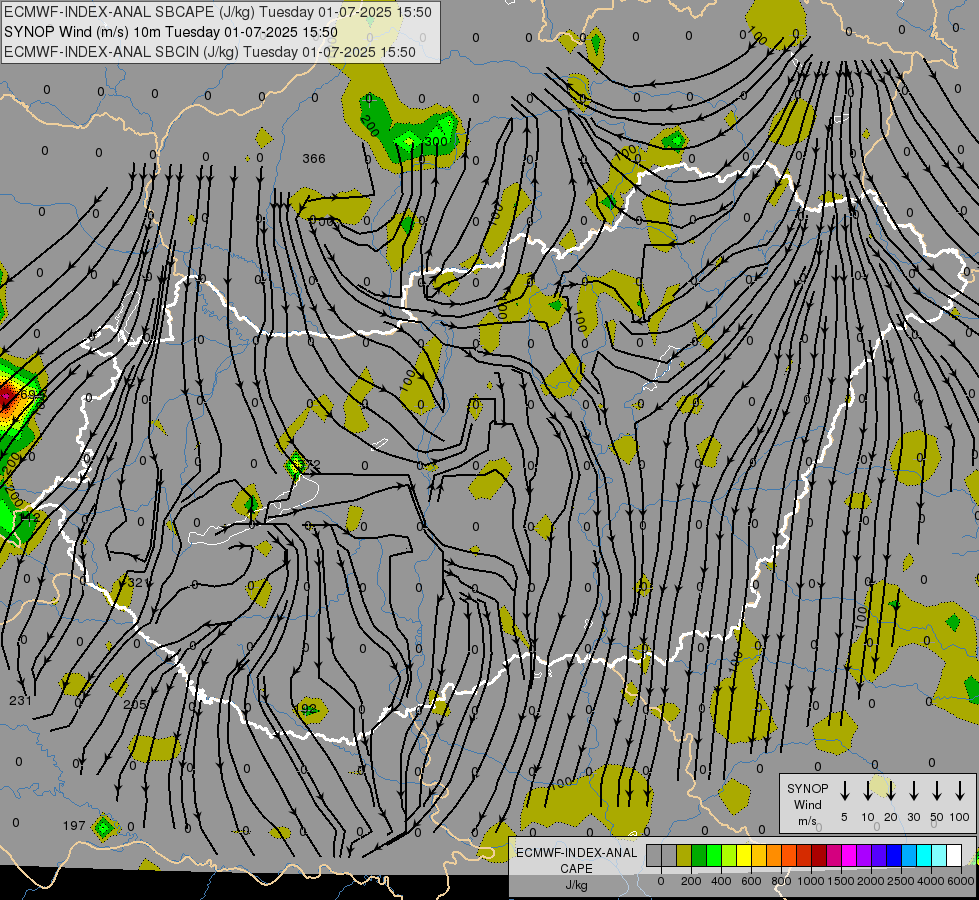
Task: Click the 5 m/s wind arrow in legend
Action: point(844,791)
